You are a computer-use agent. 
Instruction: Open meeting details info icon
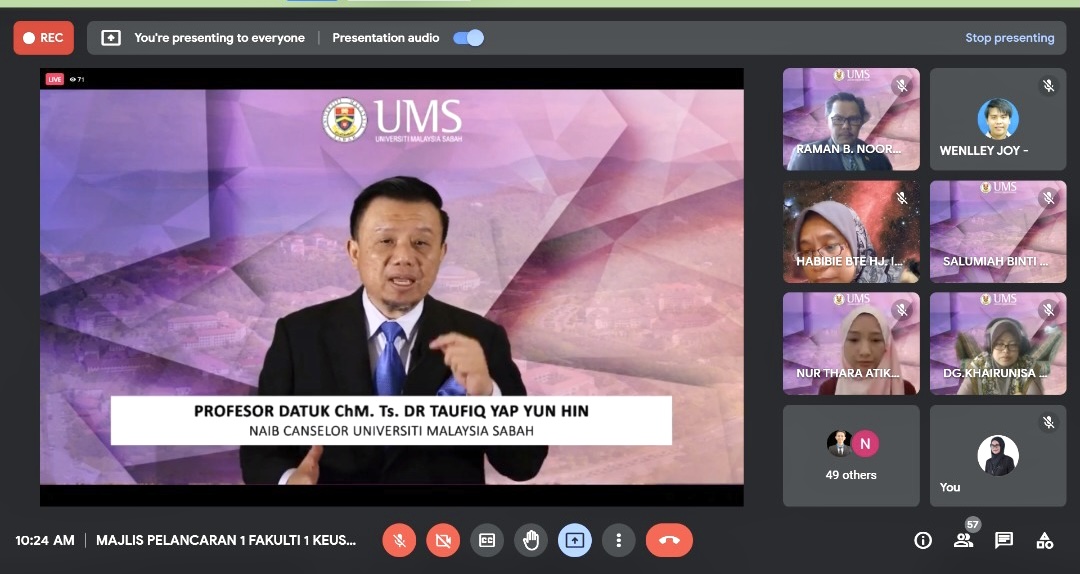point(923,541)
